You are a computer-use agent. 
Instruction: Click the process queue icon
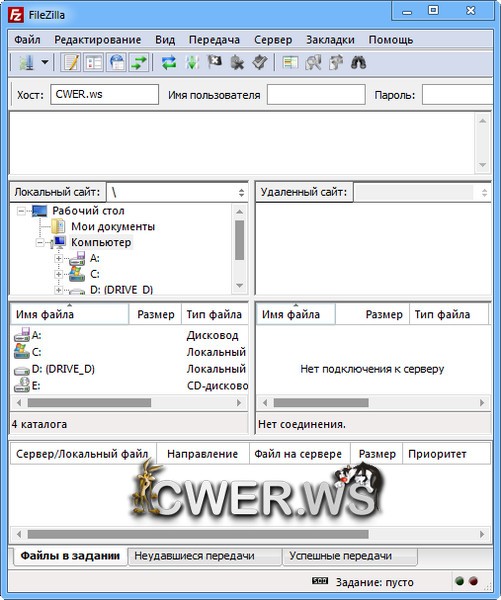pyautogui.click(x=192, y=62)
